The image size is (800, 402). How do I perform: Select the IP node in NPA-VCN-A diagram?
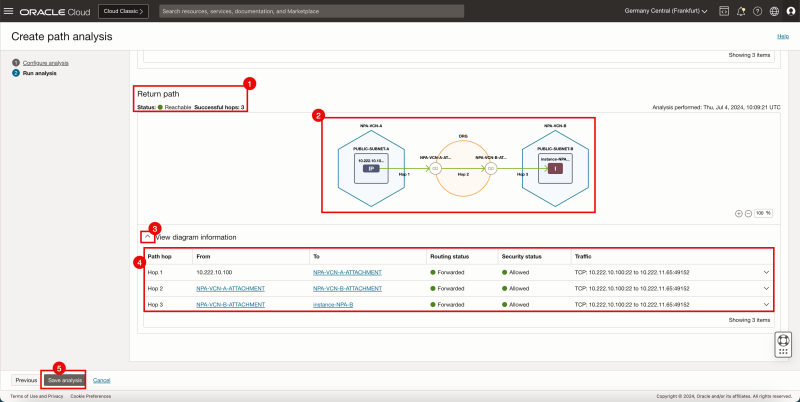point(372,170)
